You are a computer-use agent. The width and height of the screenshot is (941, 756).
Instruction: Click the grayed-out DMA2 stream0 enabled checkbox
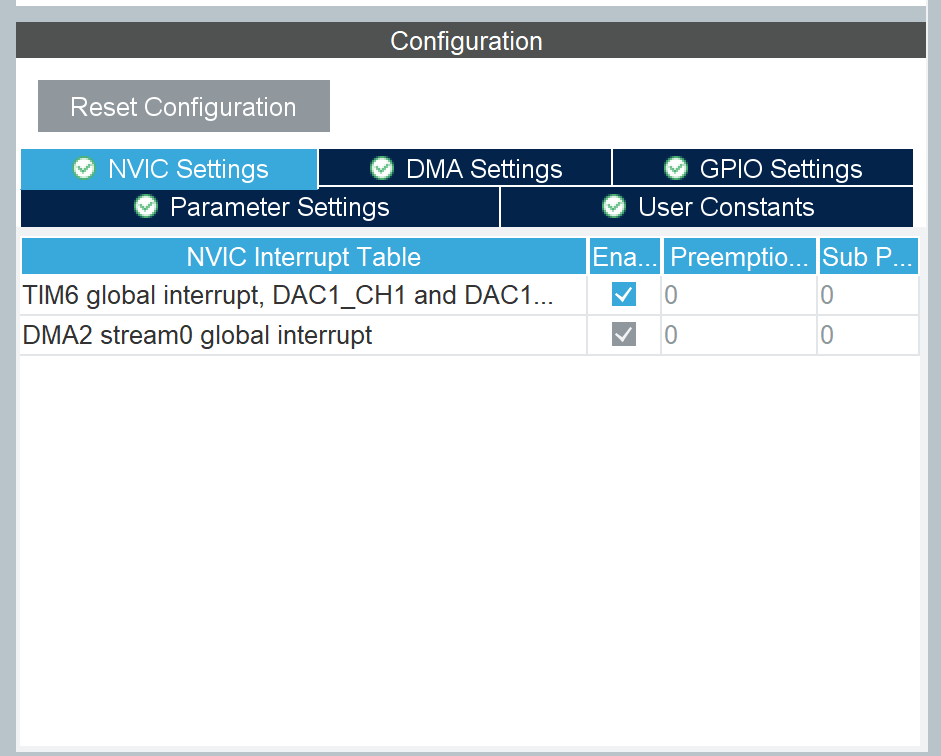pyautogui.click(x=623, y=334)
